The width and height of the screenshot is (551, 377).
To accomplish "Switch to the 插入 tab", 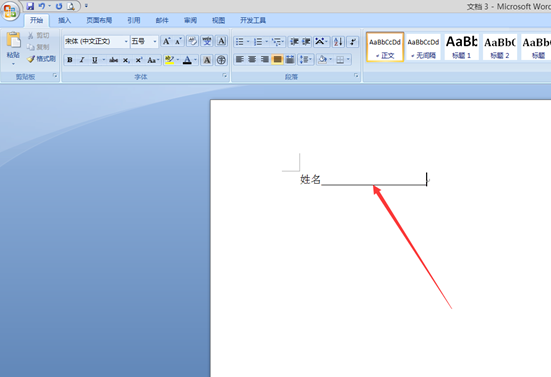I will [x=64, y=20].
